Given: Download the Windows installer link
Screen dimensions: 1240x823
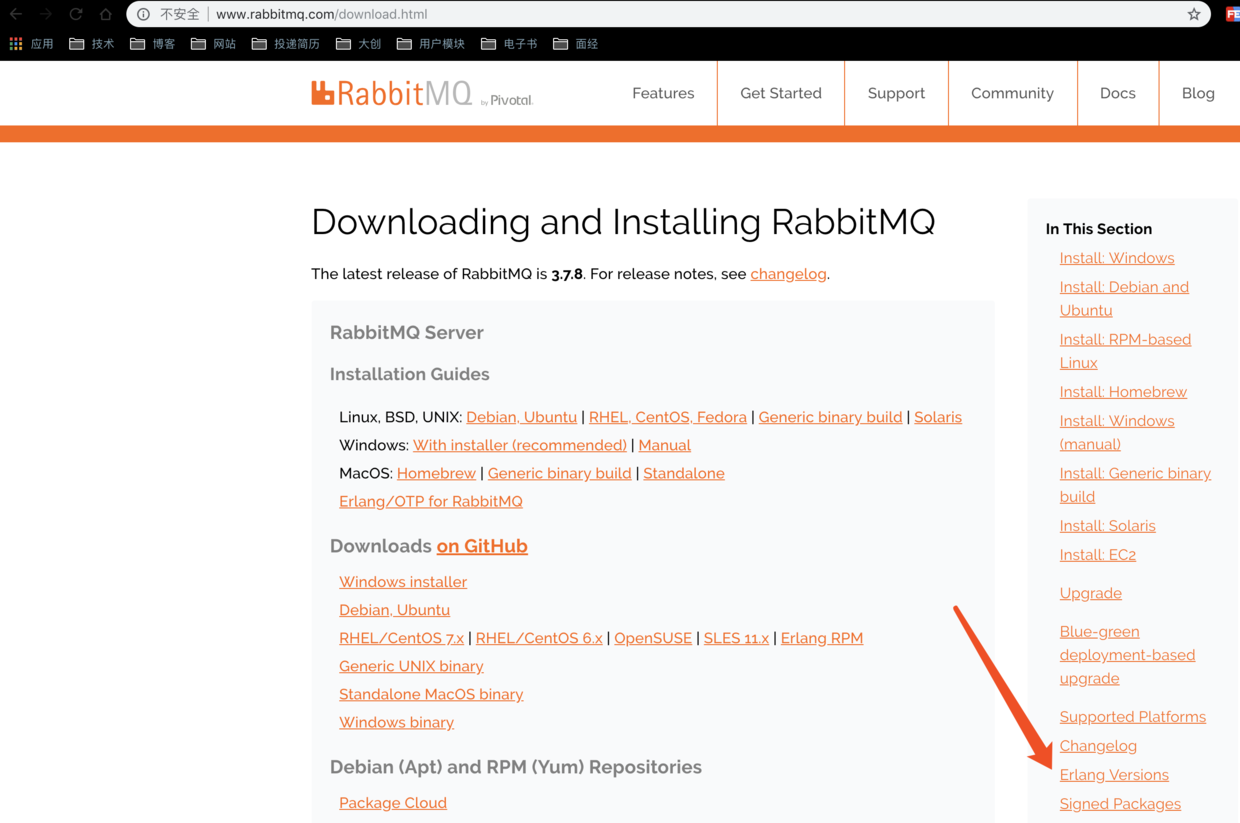Looking at the screenshot, I should coord(403,582).
